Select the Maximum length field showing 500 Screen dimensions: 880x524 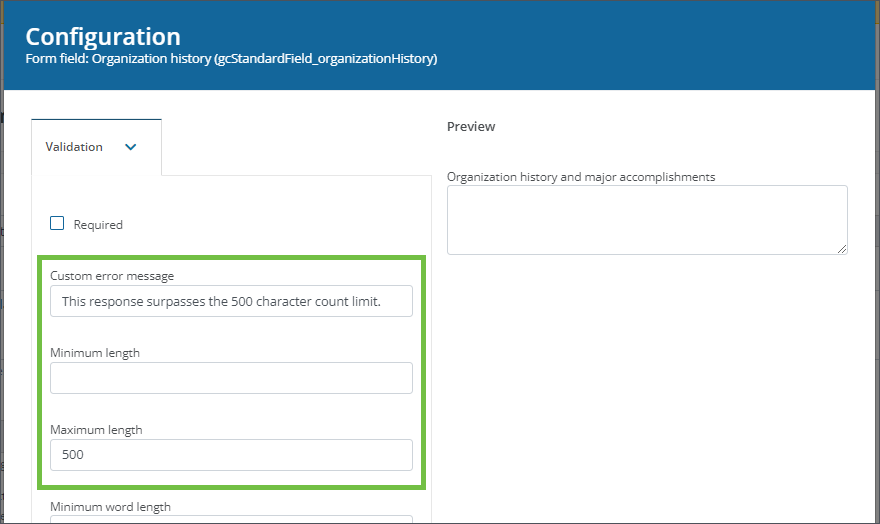click(231, 455)
